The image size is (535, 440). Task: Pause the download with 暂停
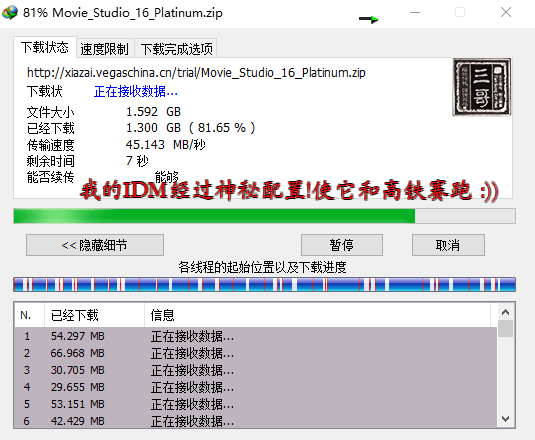pyautogui.click(x=342, y=245)
